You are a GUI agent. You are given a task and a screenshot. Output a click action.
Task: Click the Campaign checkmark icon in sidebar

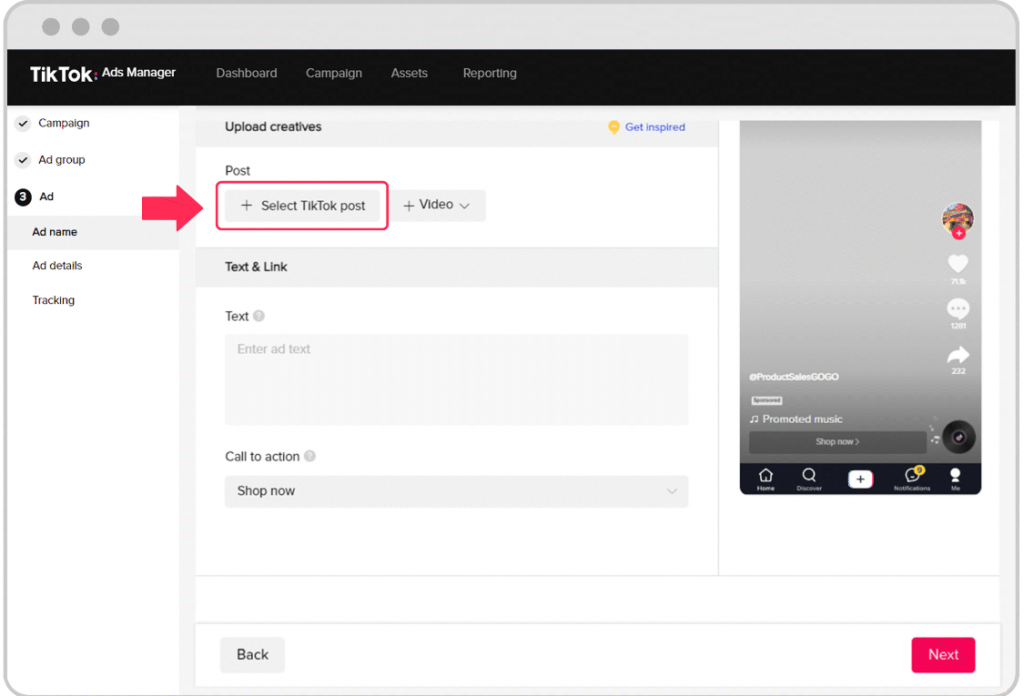point(23,123)
